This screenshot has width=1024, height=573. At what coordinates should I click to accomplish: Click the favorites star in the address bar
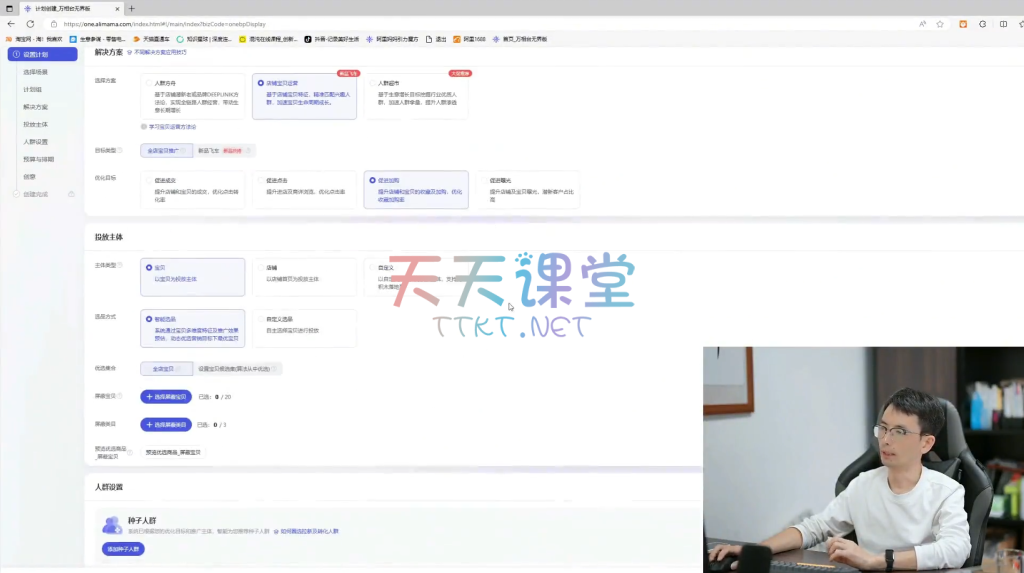point(940,24)
